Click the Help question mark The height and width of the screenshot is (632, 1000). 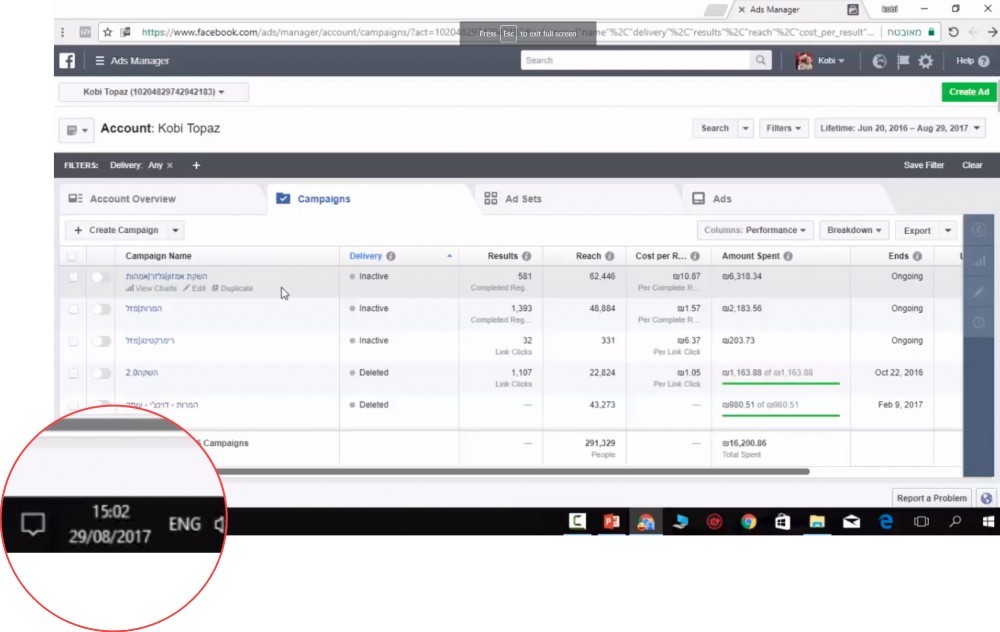(983, 61)
